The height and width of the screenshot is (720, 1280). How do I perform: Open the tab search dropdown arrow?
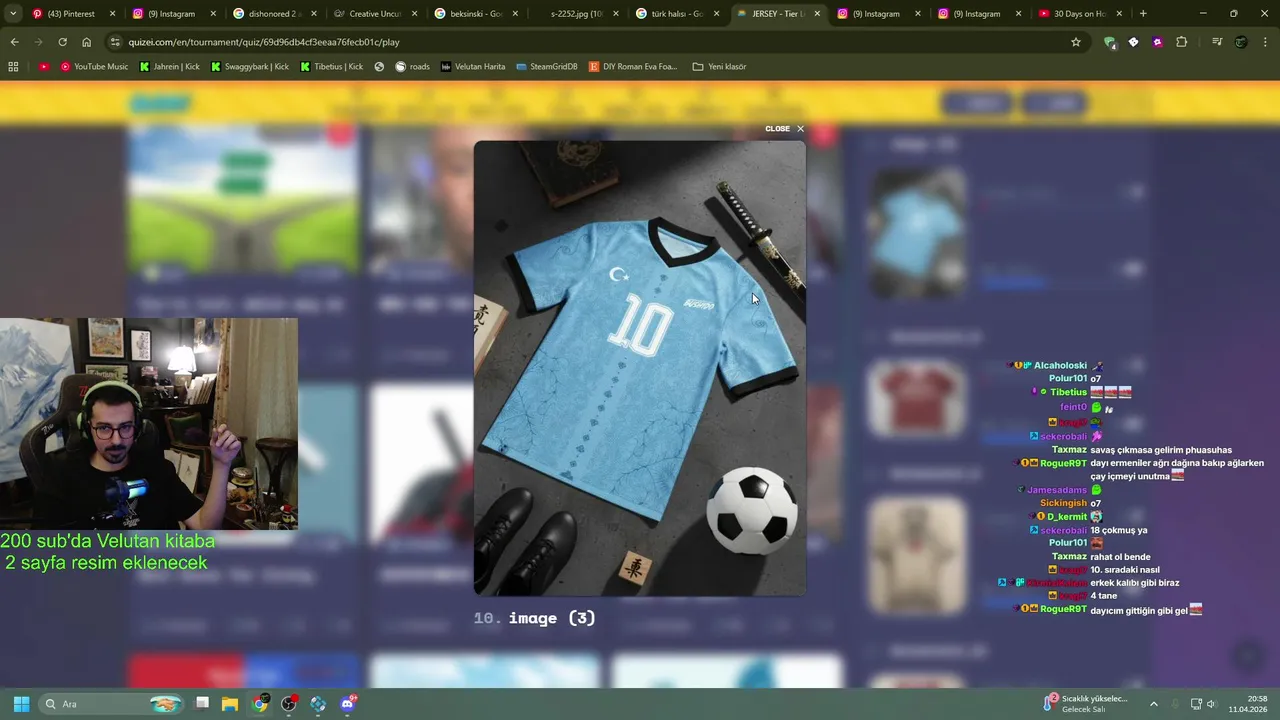pyautogui.click(x=12, y=14)
